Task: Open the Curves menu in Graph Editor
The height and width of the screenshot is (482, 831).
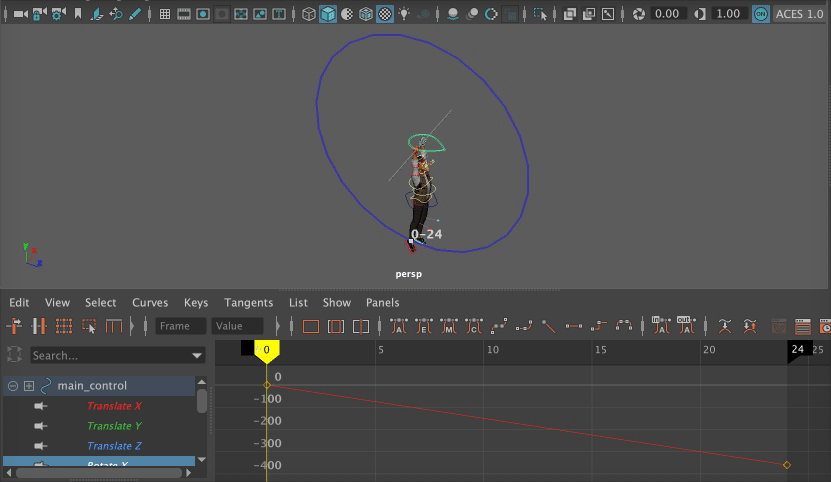Action: tap(150, 302)
